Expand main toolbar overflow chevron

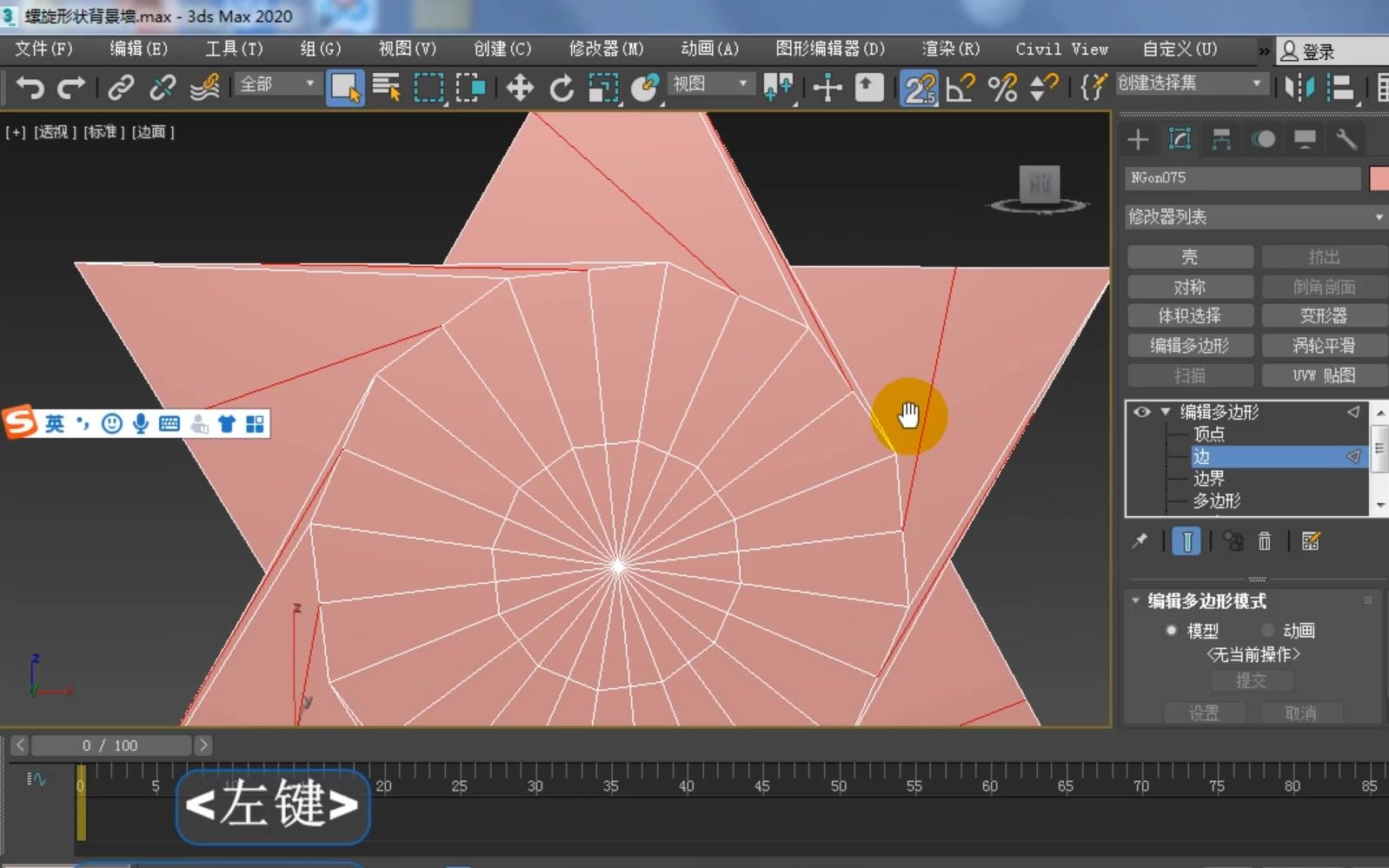point(1263,51)
